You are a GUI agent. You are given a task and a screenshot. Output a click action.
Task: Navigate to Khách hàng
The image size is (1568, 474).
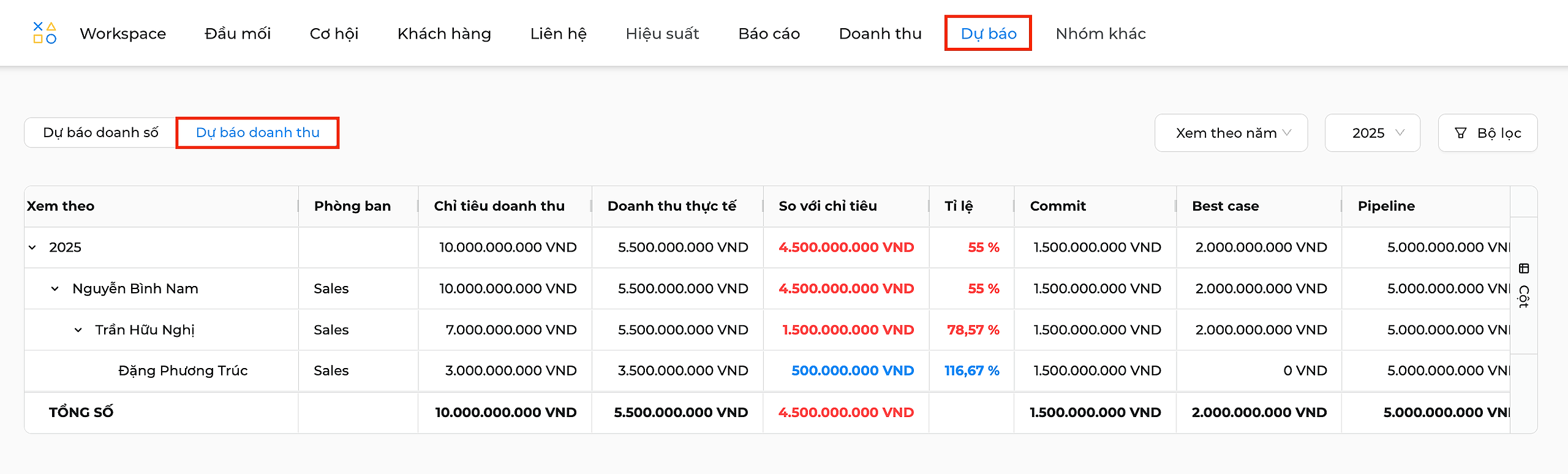[x=444, y=34]
